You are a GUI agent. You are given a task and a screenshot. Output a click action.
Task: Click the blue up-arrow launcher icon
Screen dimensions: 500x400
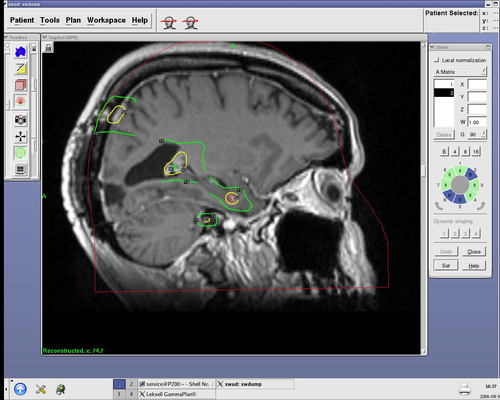(20, 389)
